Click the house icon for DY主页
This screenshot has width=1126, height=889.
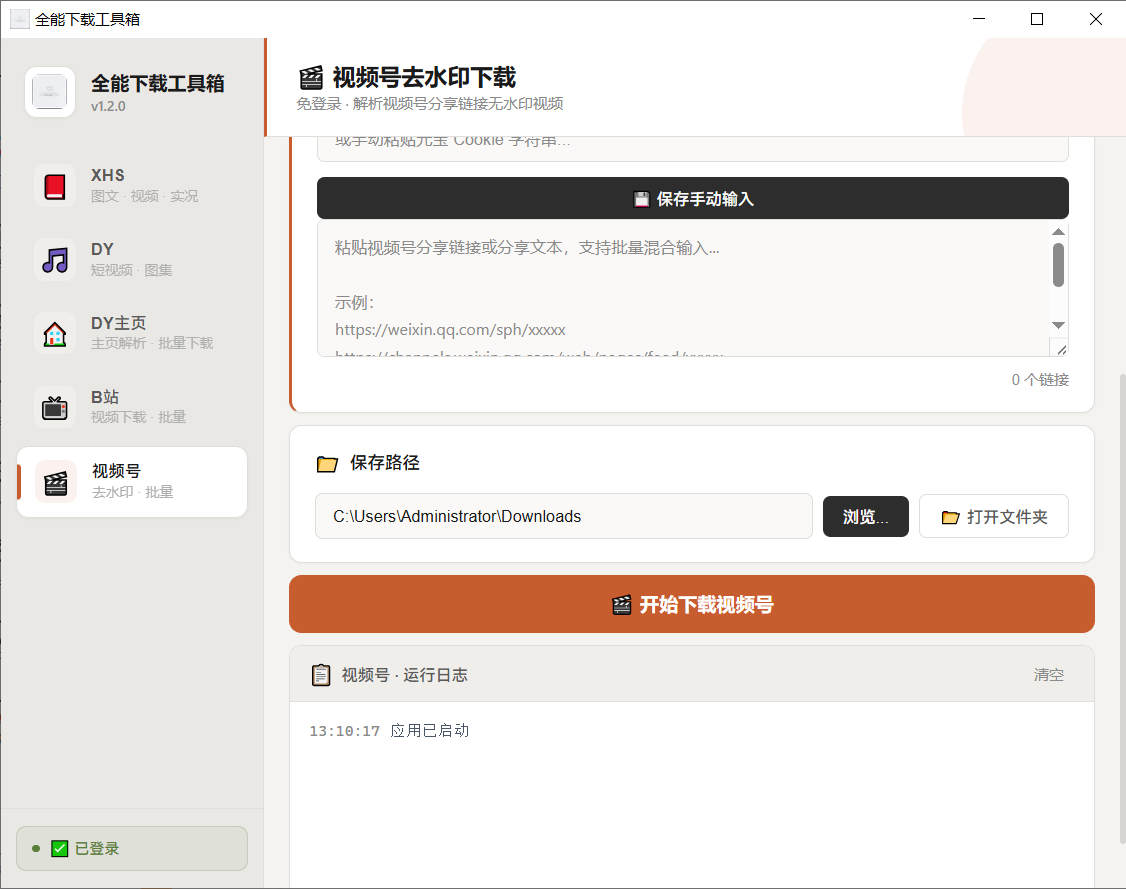(x=55, y=334)
